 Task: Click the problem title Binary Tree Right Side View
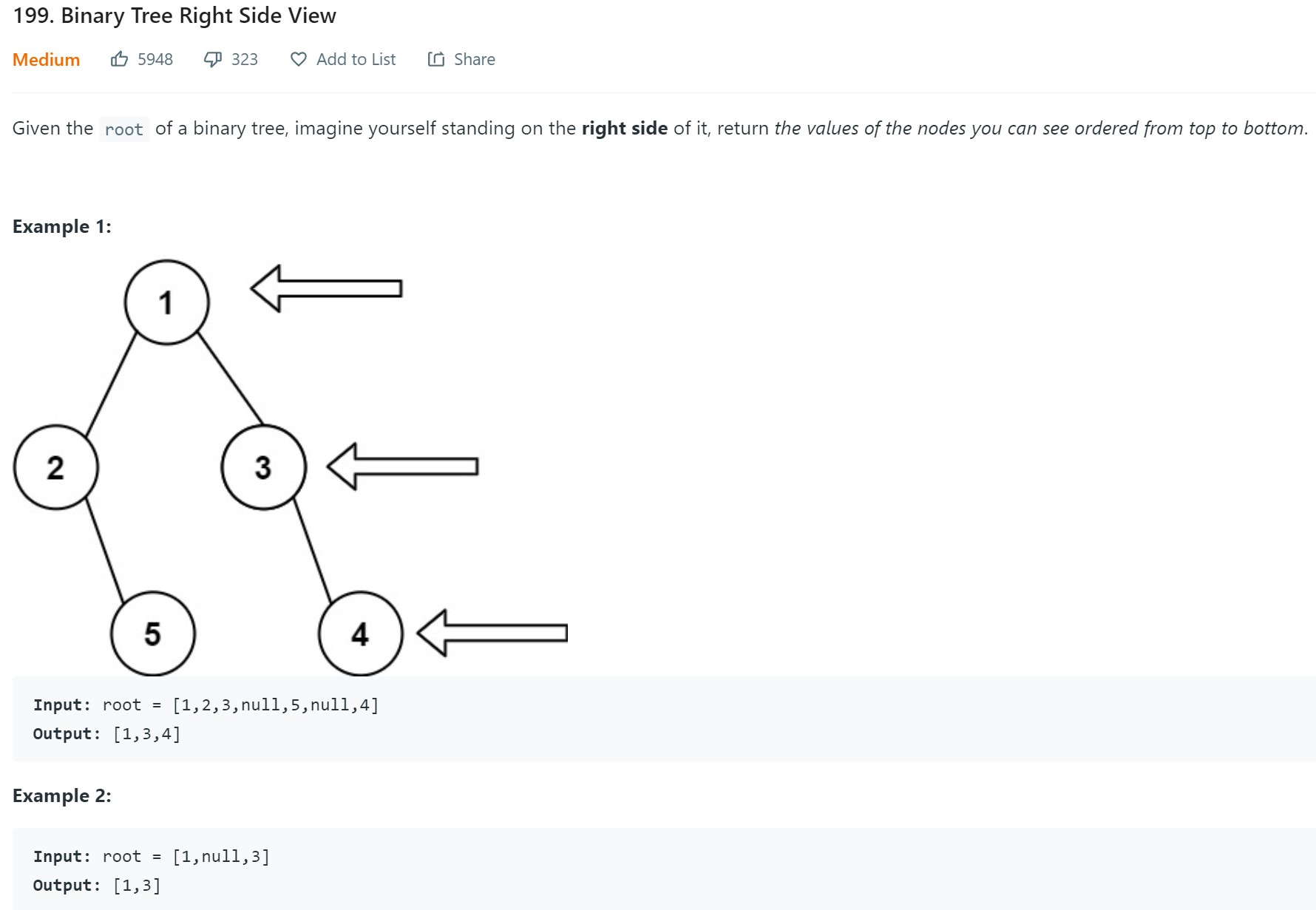(x=174, y=16)
